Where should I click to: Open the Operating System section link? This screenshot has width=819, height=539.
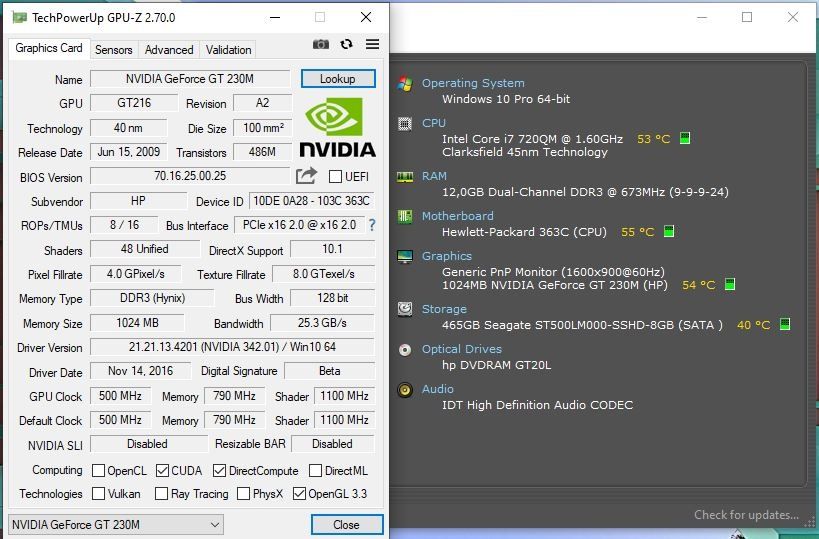(473, 83)
